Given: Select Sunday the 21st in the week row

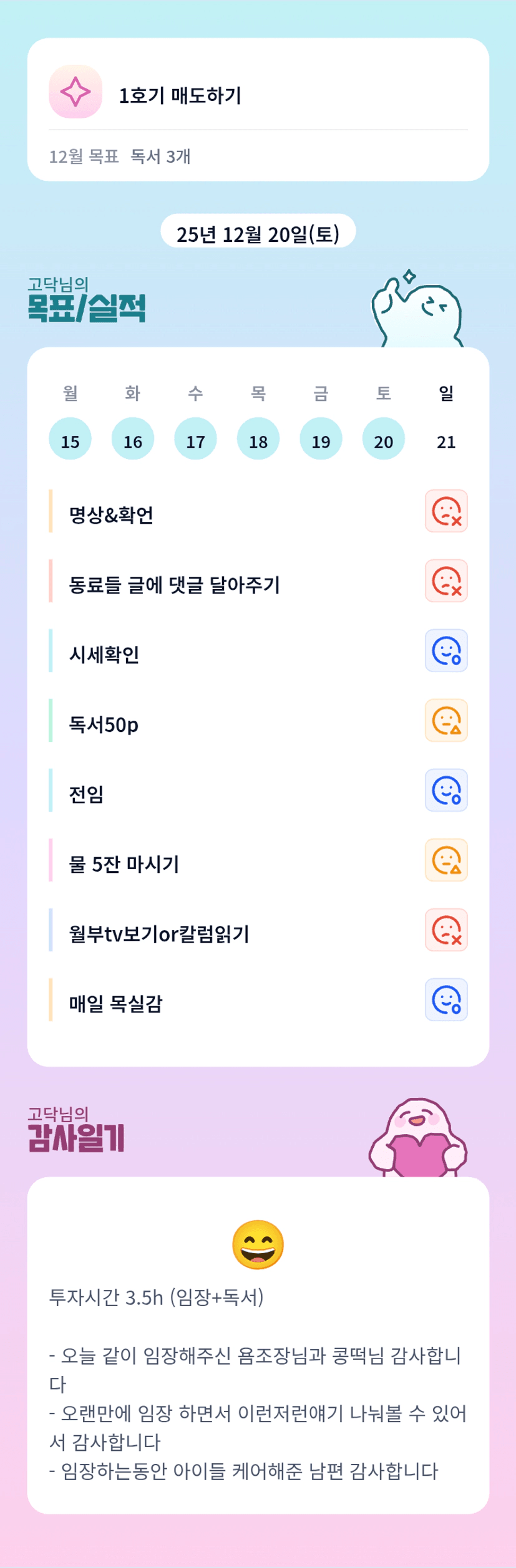Looking at the screenshot, I should (x=446, y=440).
